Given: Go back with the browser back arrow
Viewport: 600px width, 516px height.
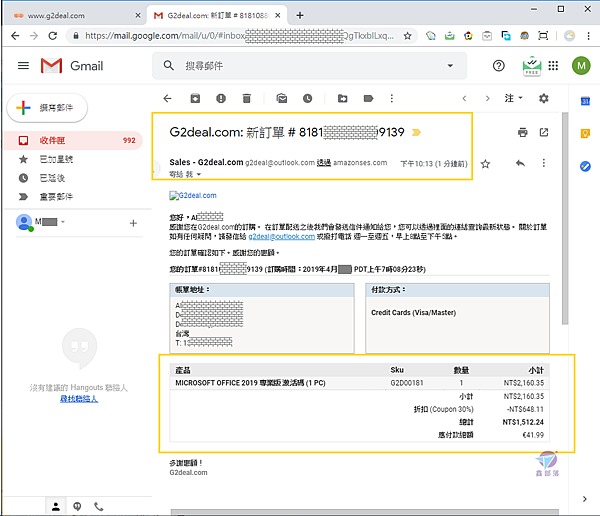Looking at the screenshot, I should pos(15,36).
